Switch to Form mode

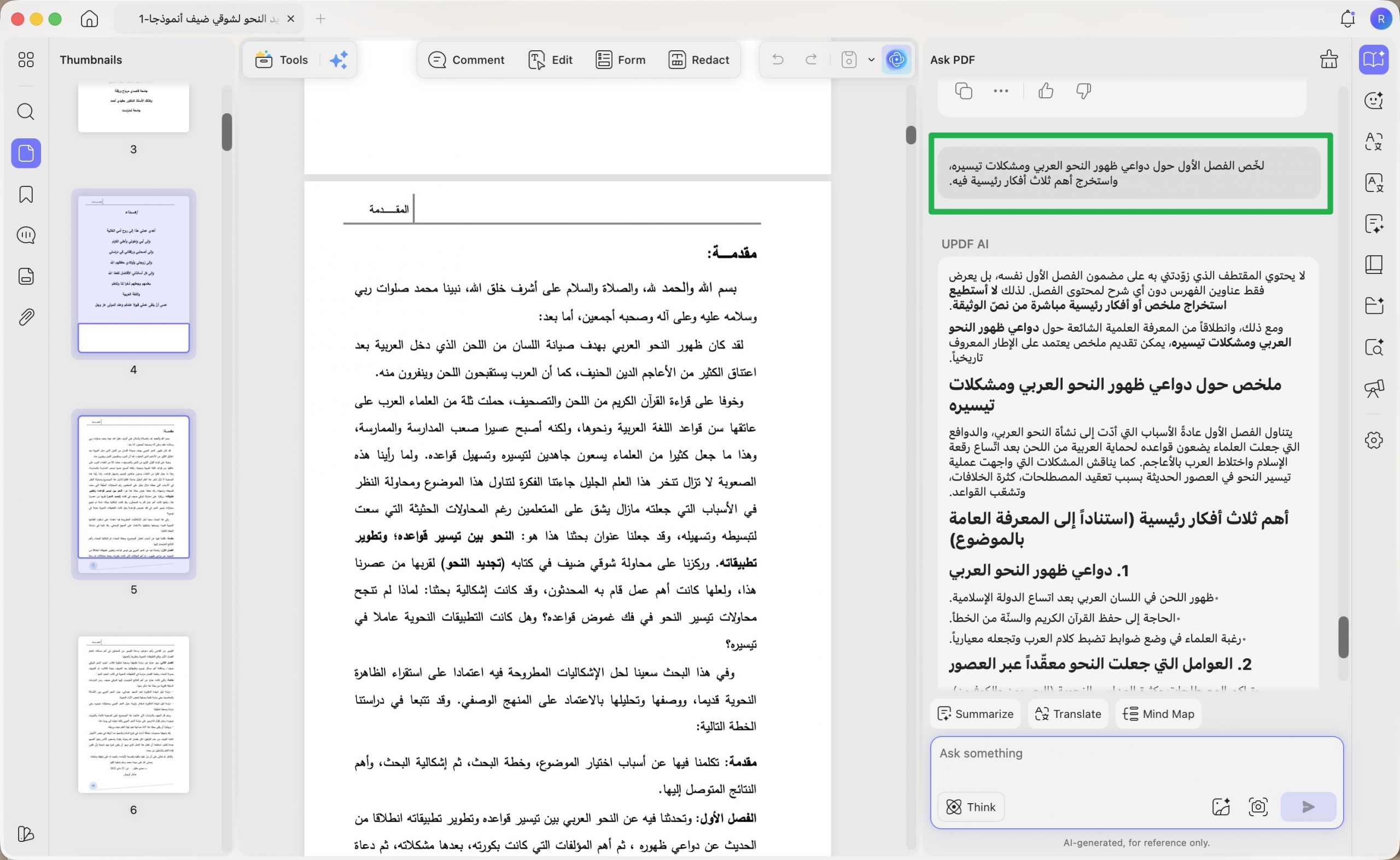[620, 60]
